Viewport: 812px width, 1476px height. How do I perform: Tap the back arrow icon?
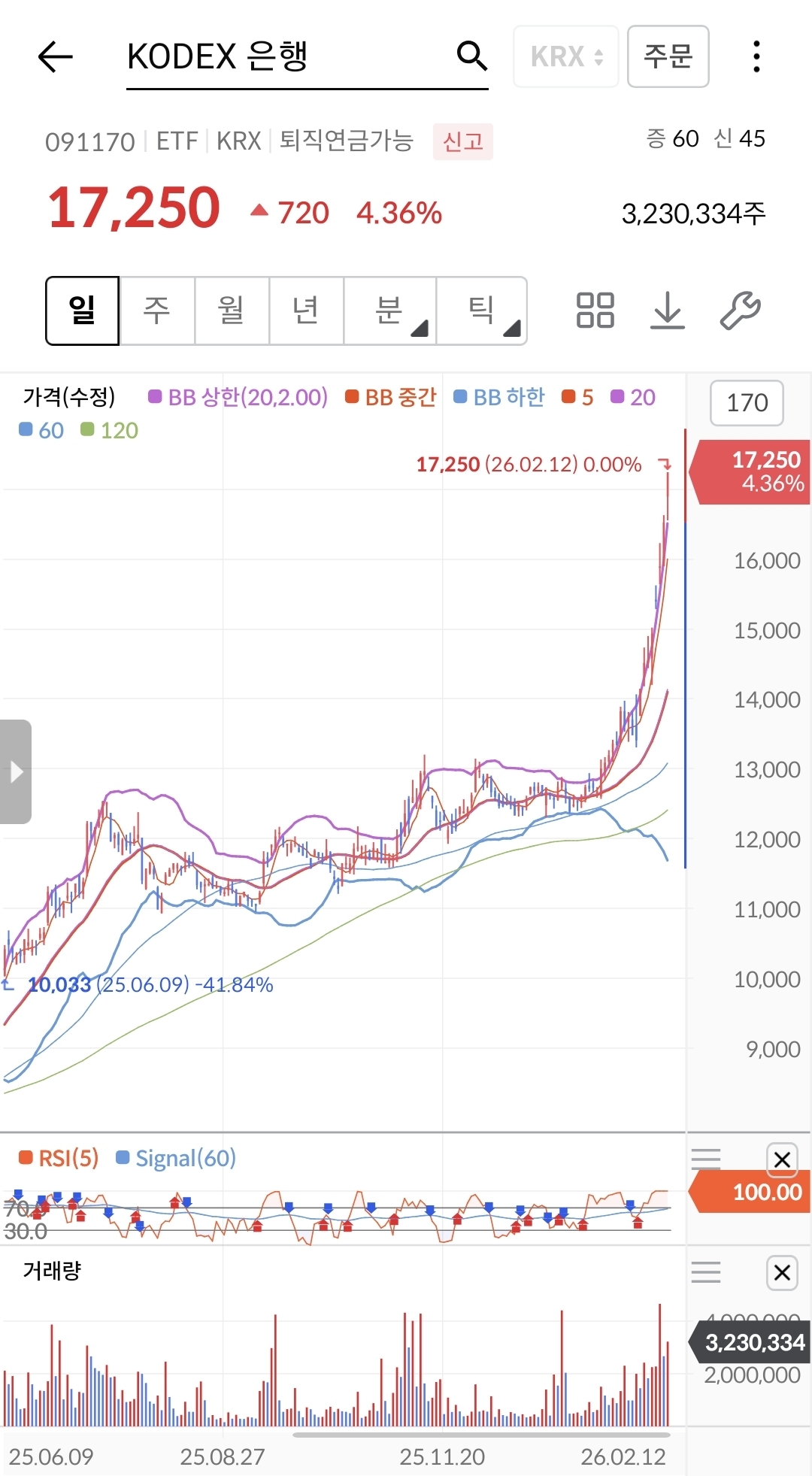(55, 56)
